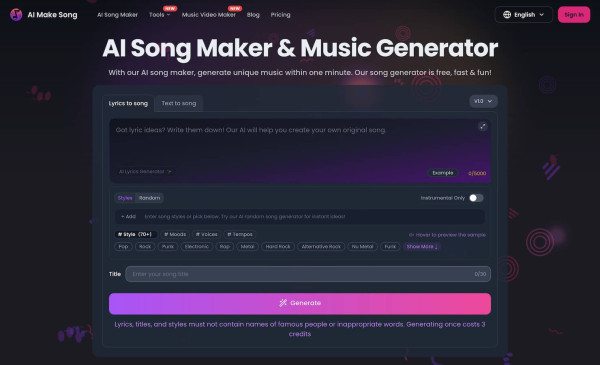The height and width of the screenshot is (365, 600).
Task: Select the Text to song tab
Action: [x=179, y=103]
